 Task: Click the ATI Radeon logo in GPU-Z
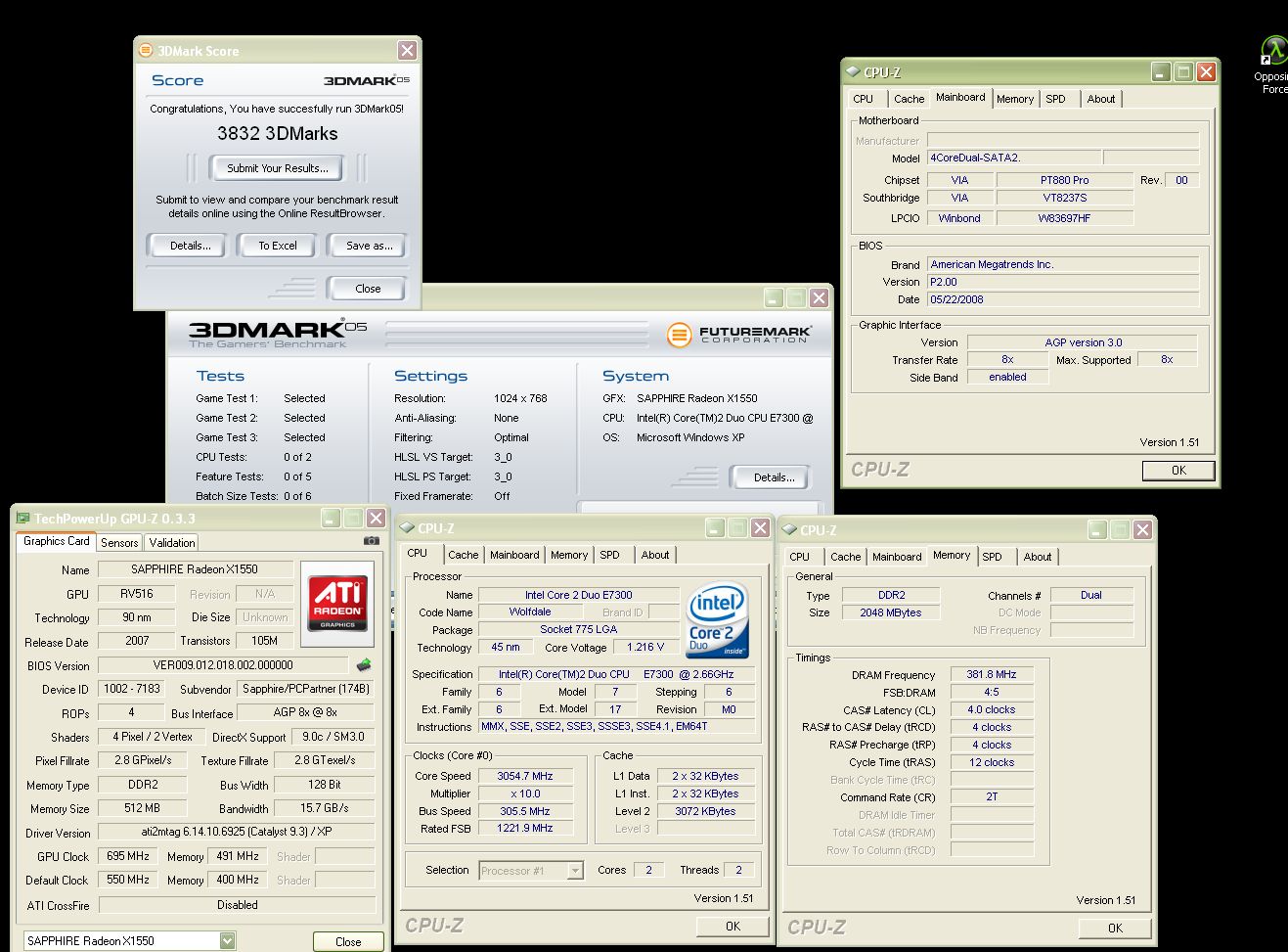[338, 604]
